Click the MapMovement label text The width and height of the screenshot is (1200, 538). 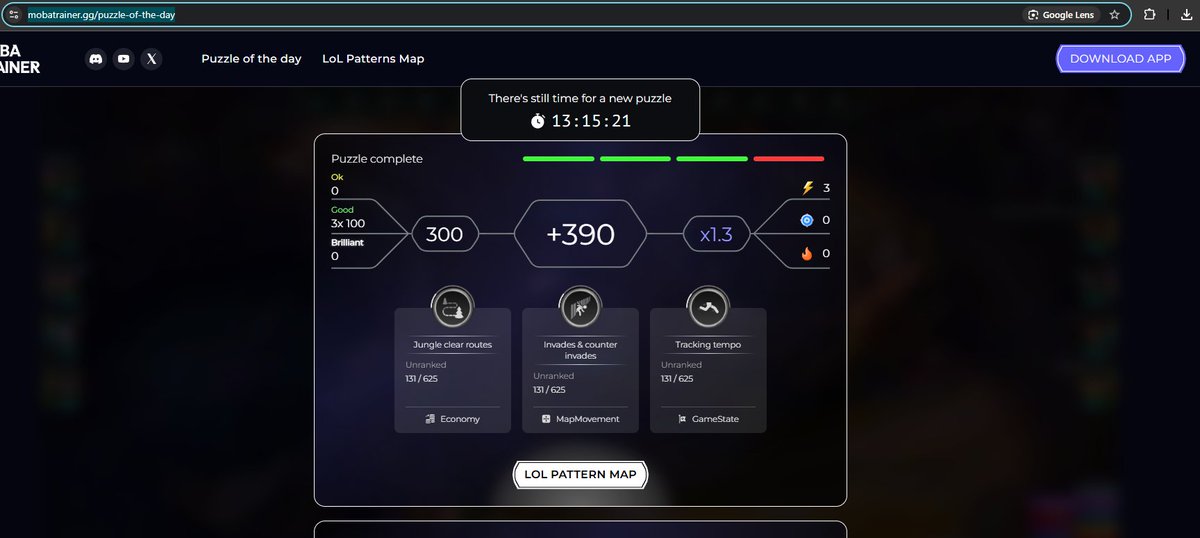[x=588, y=419]
